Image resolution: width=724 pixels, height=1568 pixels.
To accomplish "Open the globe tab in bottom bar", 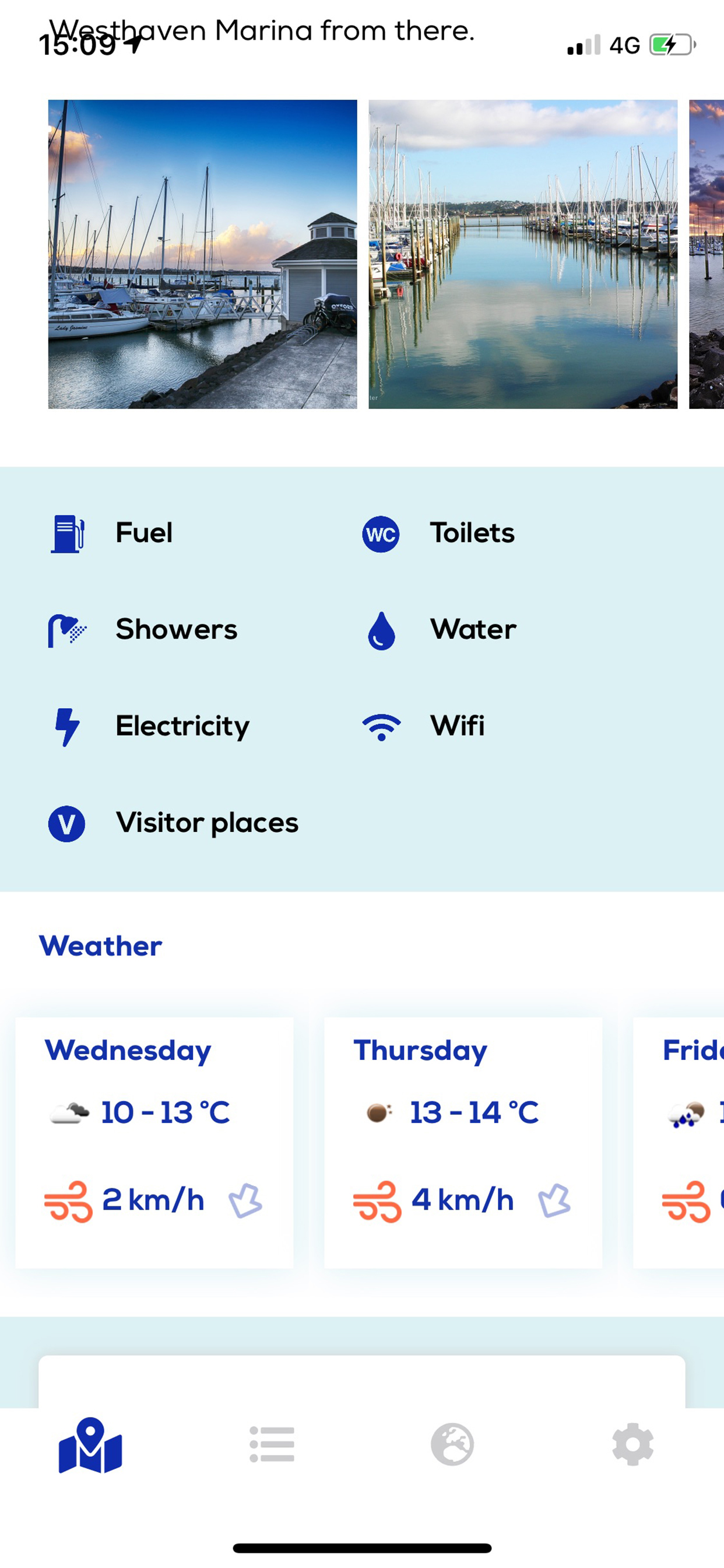I will [x=452, y=1444].
